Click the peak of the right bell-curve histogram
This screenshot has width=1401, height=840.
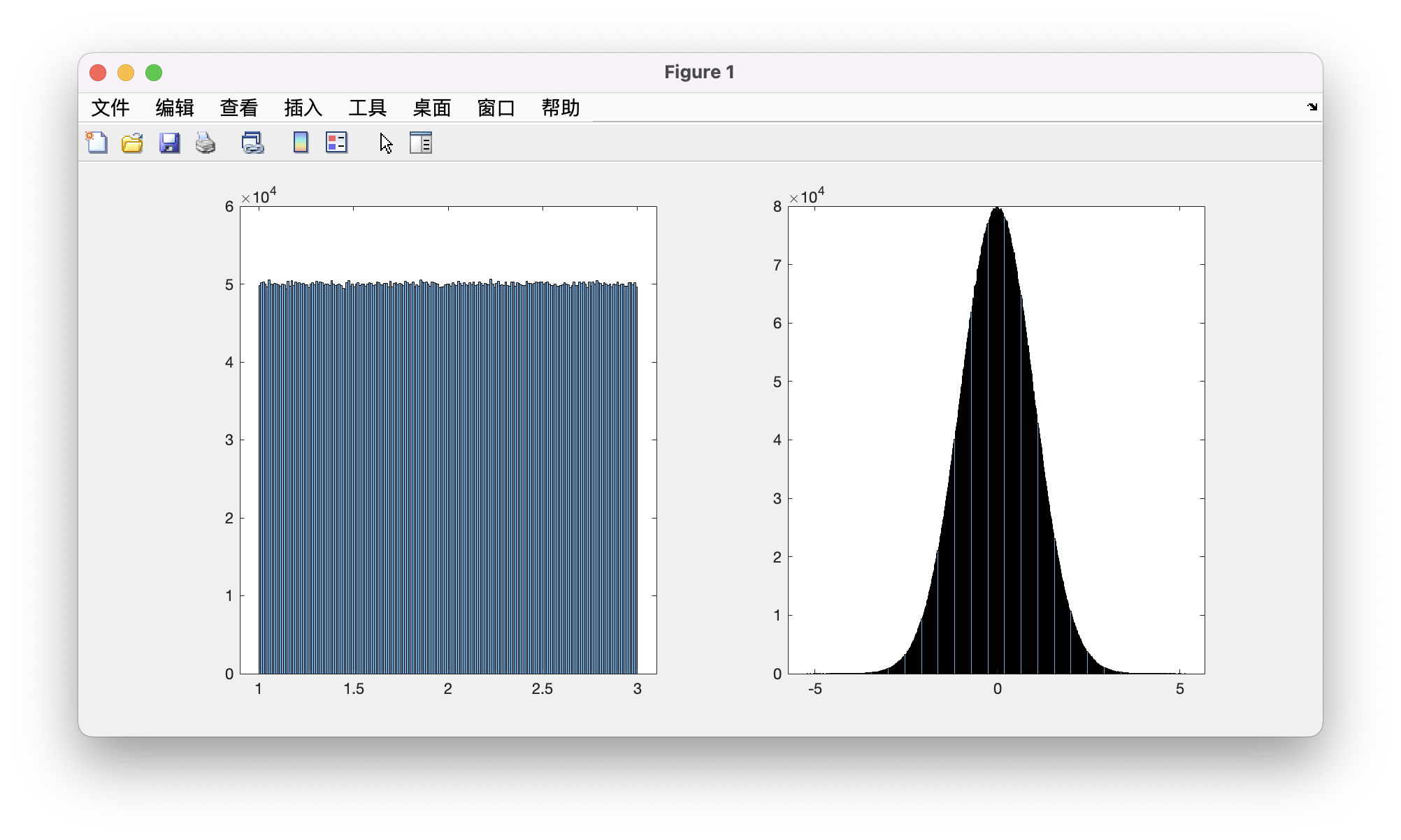997,210
